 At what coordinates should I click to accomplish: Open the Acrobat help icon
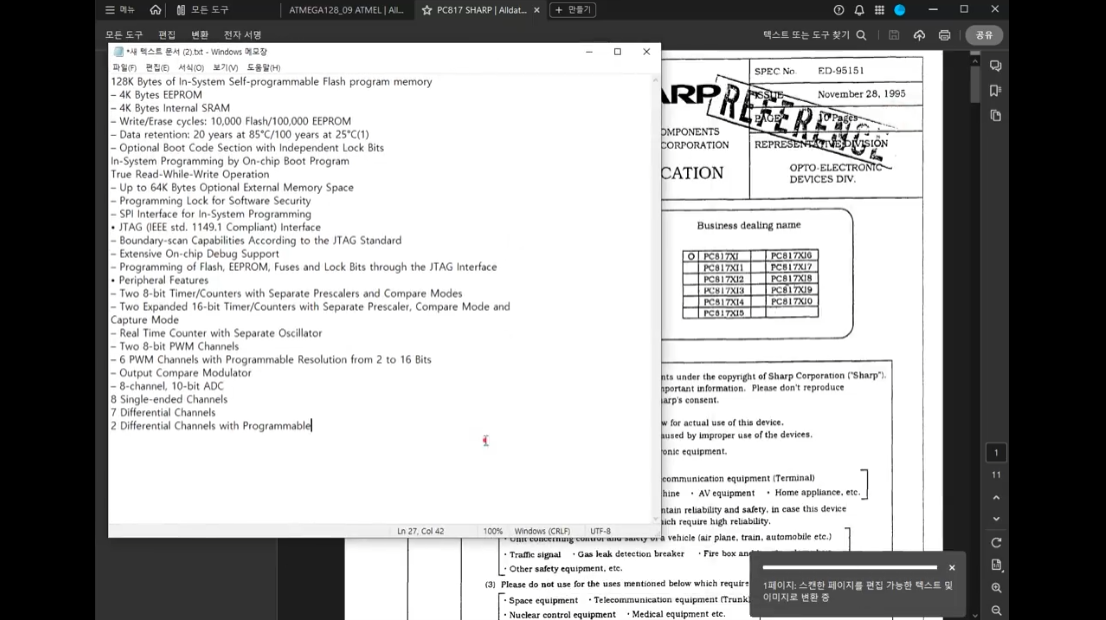(x=839, y=10)
